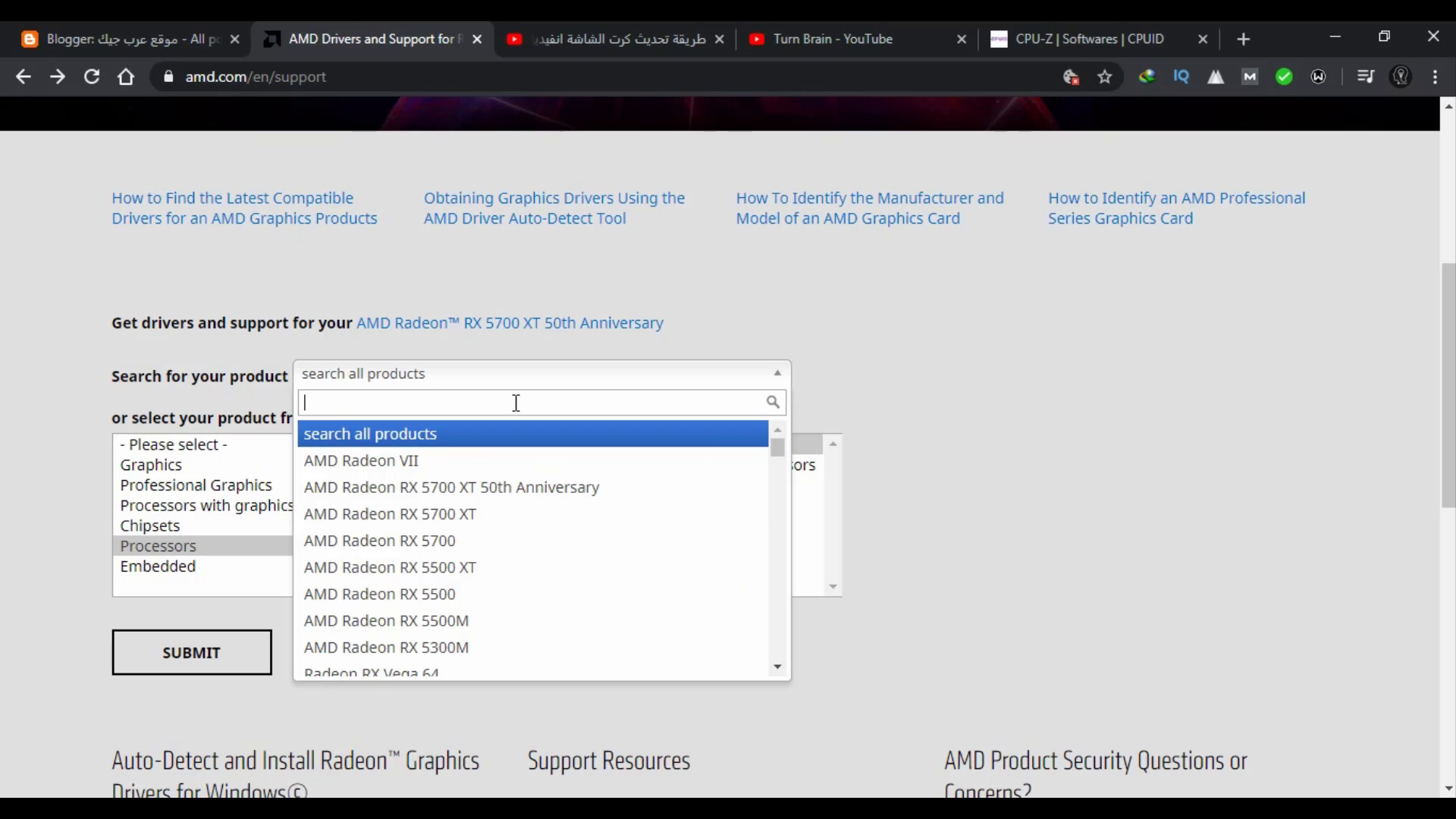Select Professional Graphics category
Image resolution: width=1456 pixels, height=819 pixels.
point(203,485)
